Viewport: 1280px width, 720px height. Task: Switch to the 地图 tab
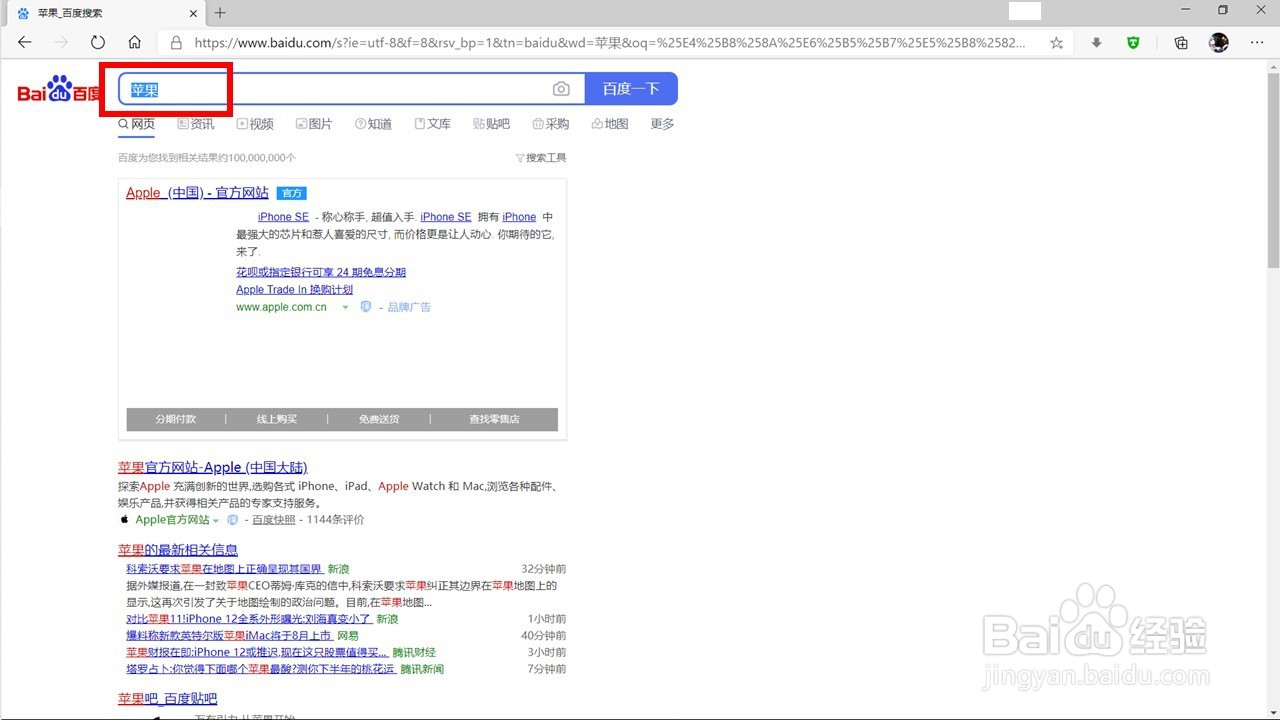pos(610,124)
